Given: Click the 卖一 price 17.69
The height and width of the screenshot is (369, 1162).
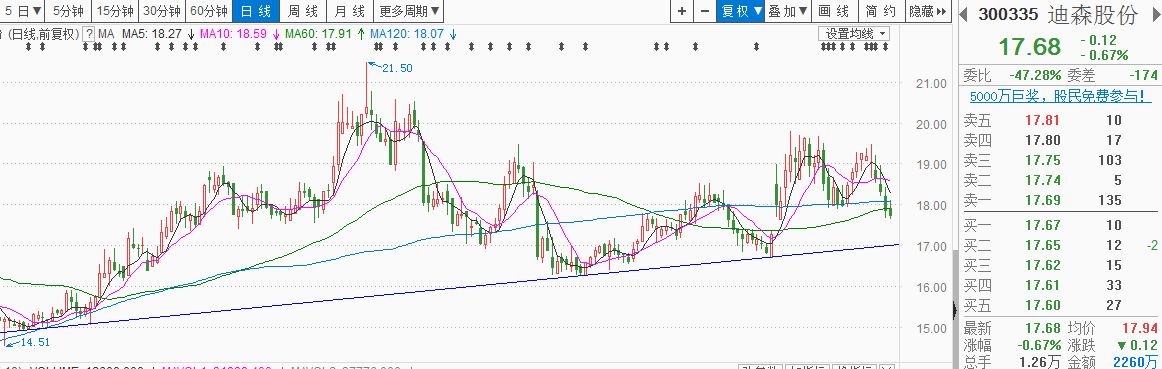Looking at the screenshot, I should pyautogui.click(x=1043, y=200).
